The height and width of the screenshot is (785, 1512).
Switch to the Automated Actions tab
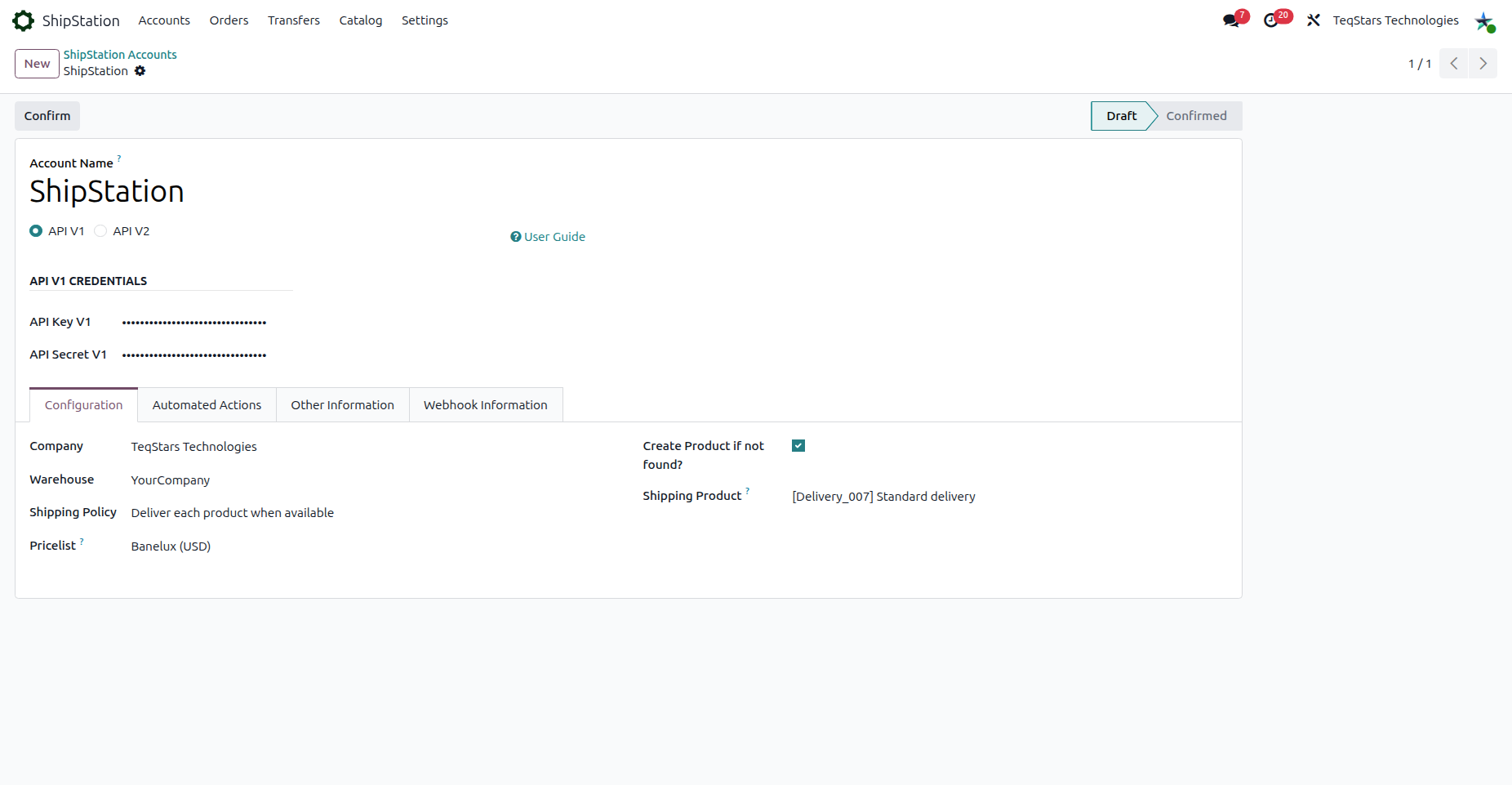point(207,405)
